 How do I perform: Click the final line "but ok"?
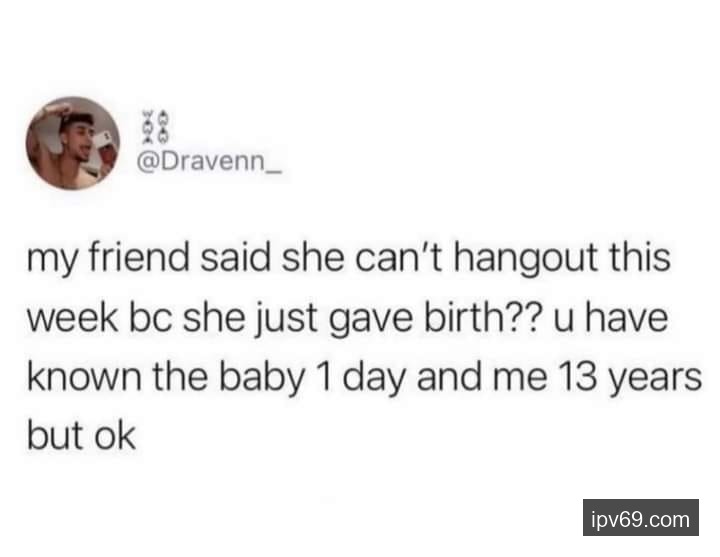click(81, 435)
